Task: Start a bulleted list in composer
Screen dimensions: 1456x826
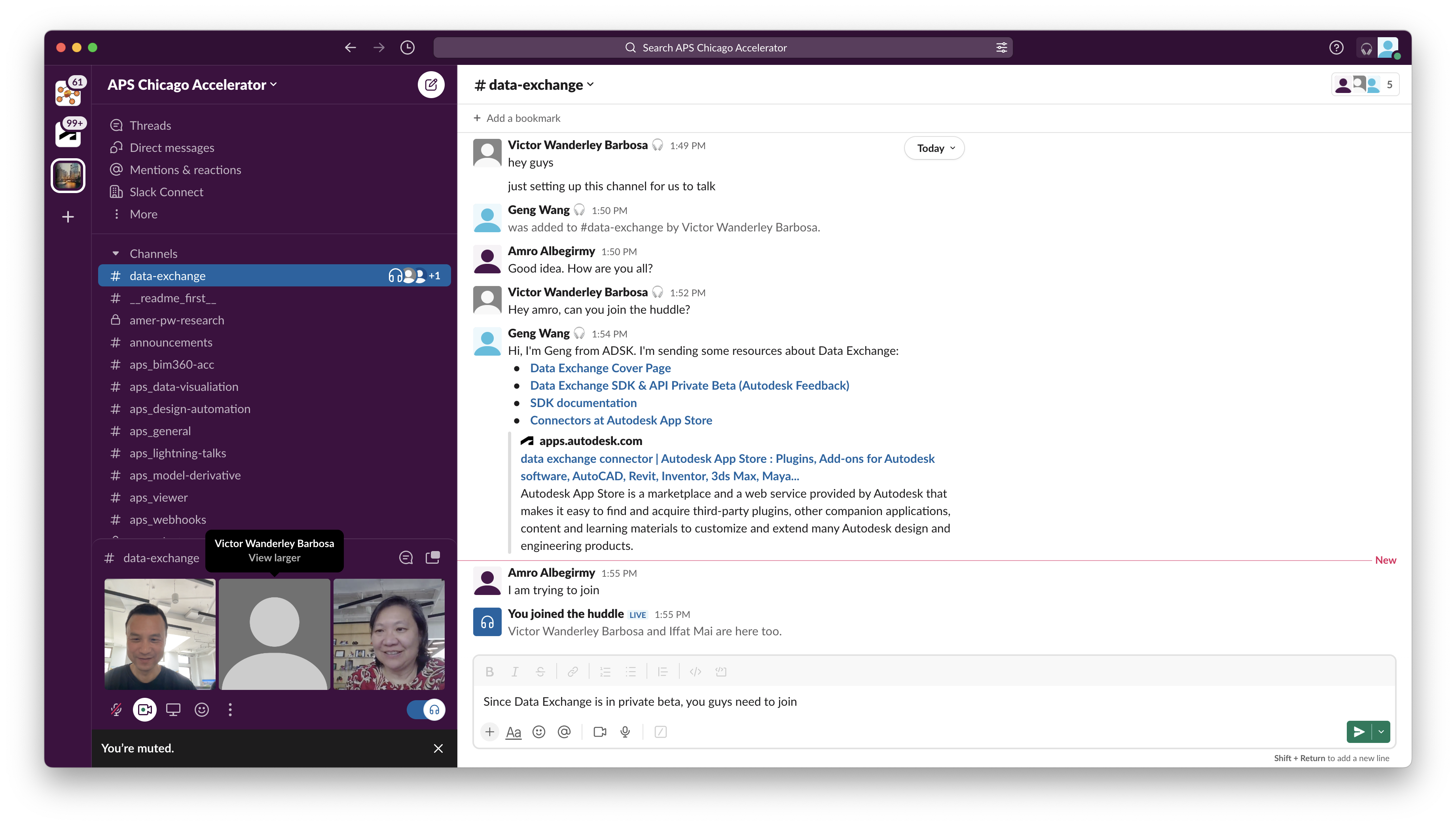Action: click(630, 672)
